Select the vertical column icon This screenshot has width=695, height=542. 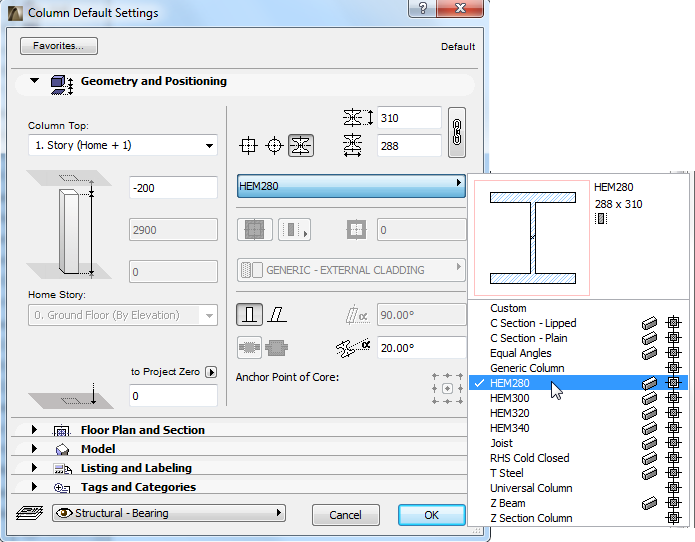pyautogui.click(x=249, y=315)
